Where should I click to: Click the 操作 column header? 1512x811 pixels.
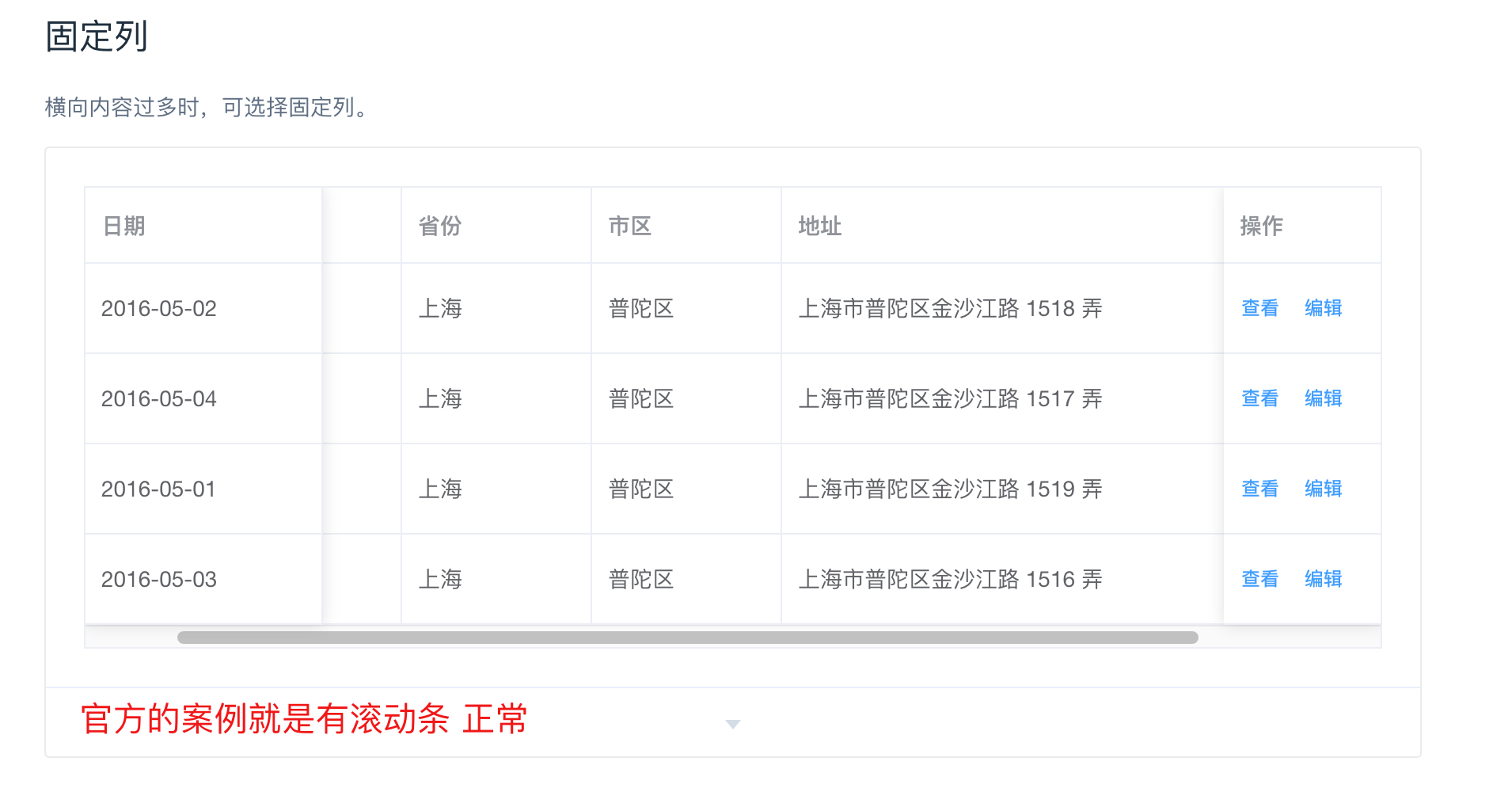(1261, 225)
